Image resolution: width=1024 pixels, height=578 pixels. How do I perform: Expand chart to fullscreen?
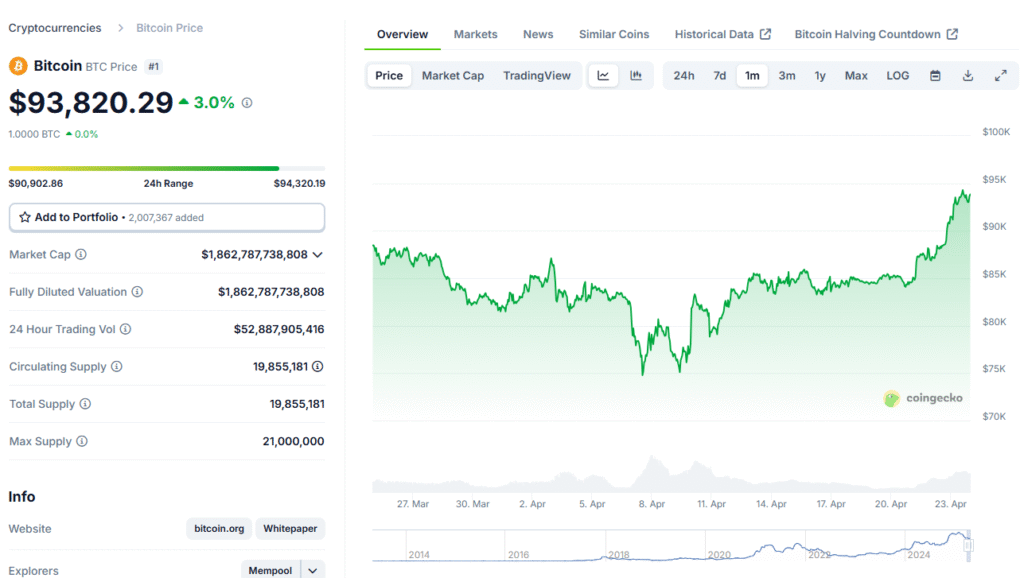point(1000,76)
